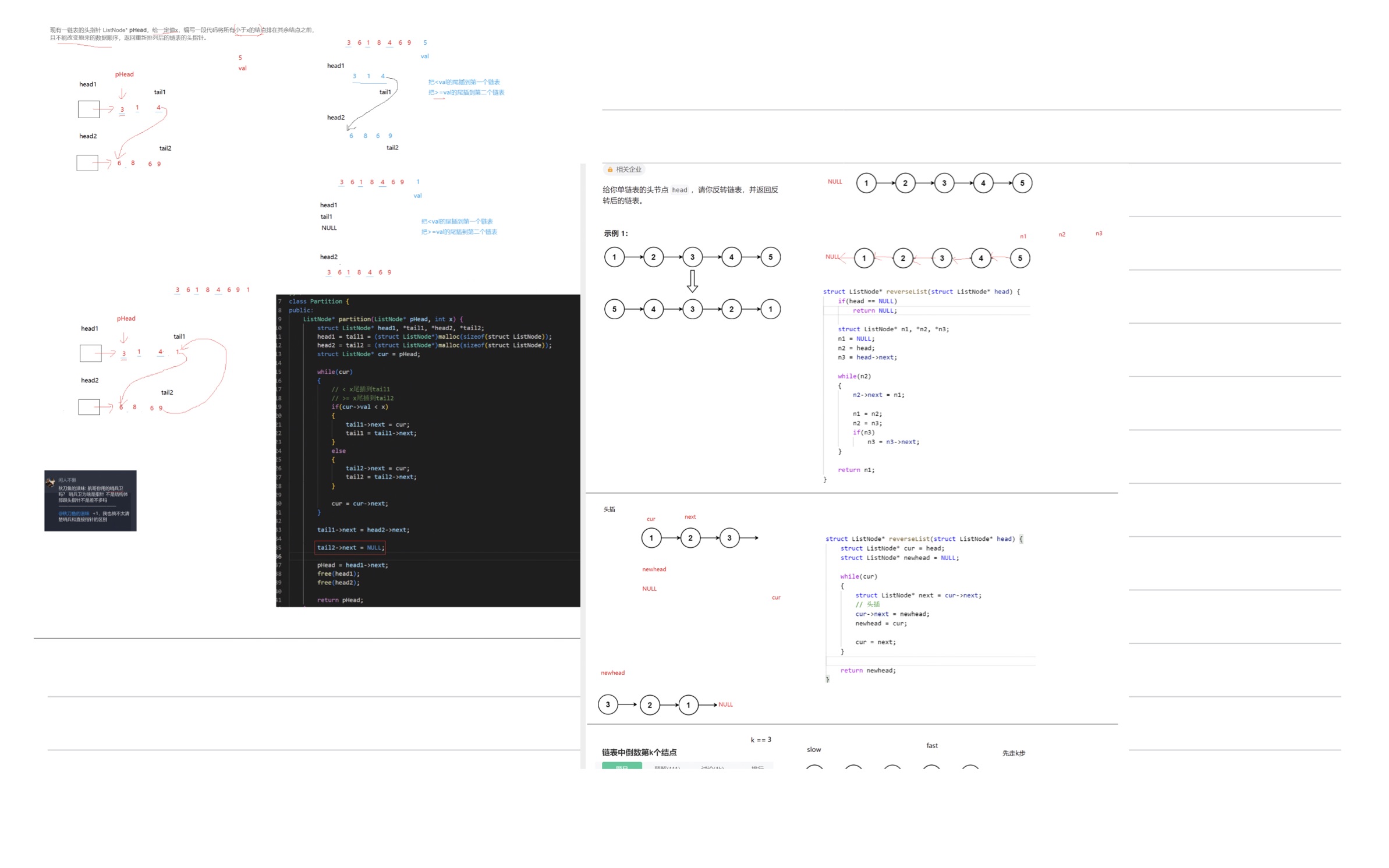The height and width of the screenshot is (868, 1389).
Task: Select the green active tab at the bottom
Action: coord(621,766)
